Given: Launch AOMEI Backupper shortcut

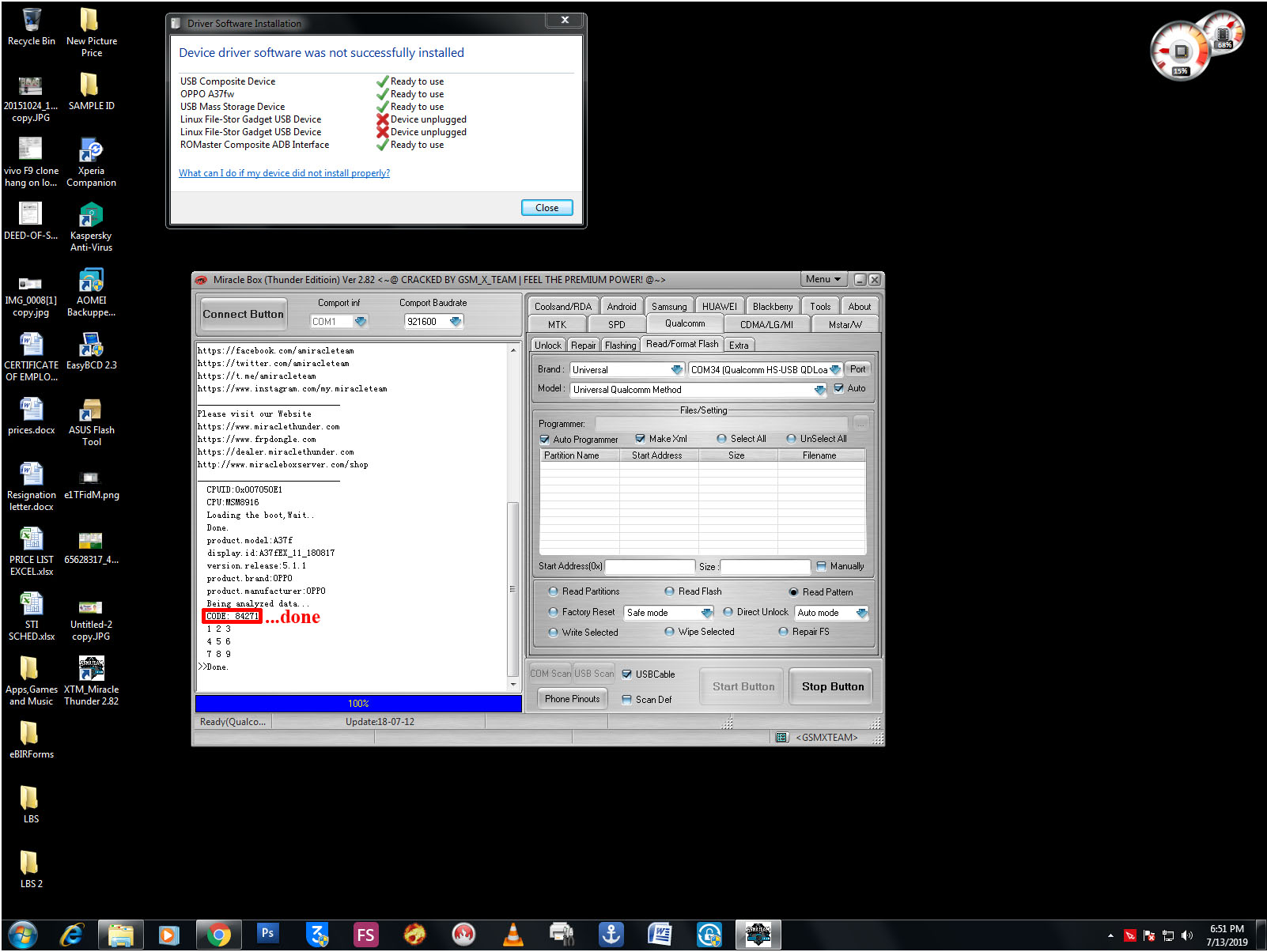Looking at the screenshot, I should point(92,292).
